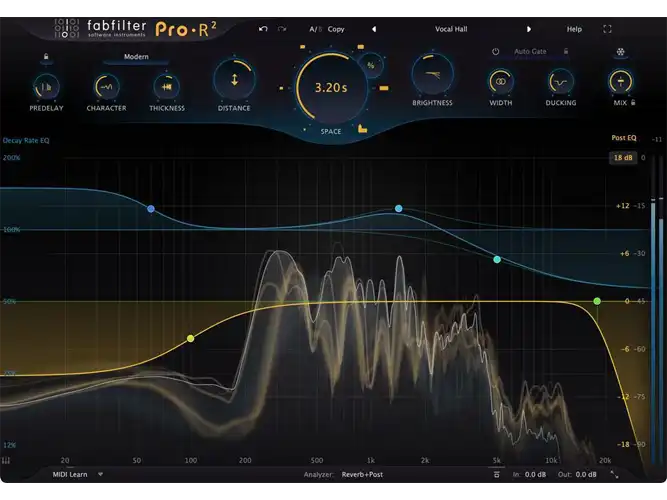The image size is (667, 500).
Task: Select the green post EQ band near 20k
Action: pos(597,301)
